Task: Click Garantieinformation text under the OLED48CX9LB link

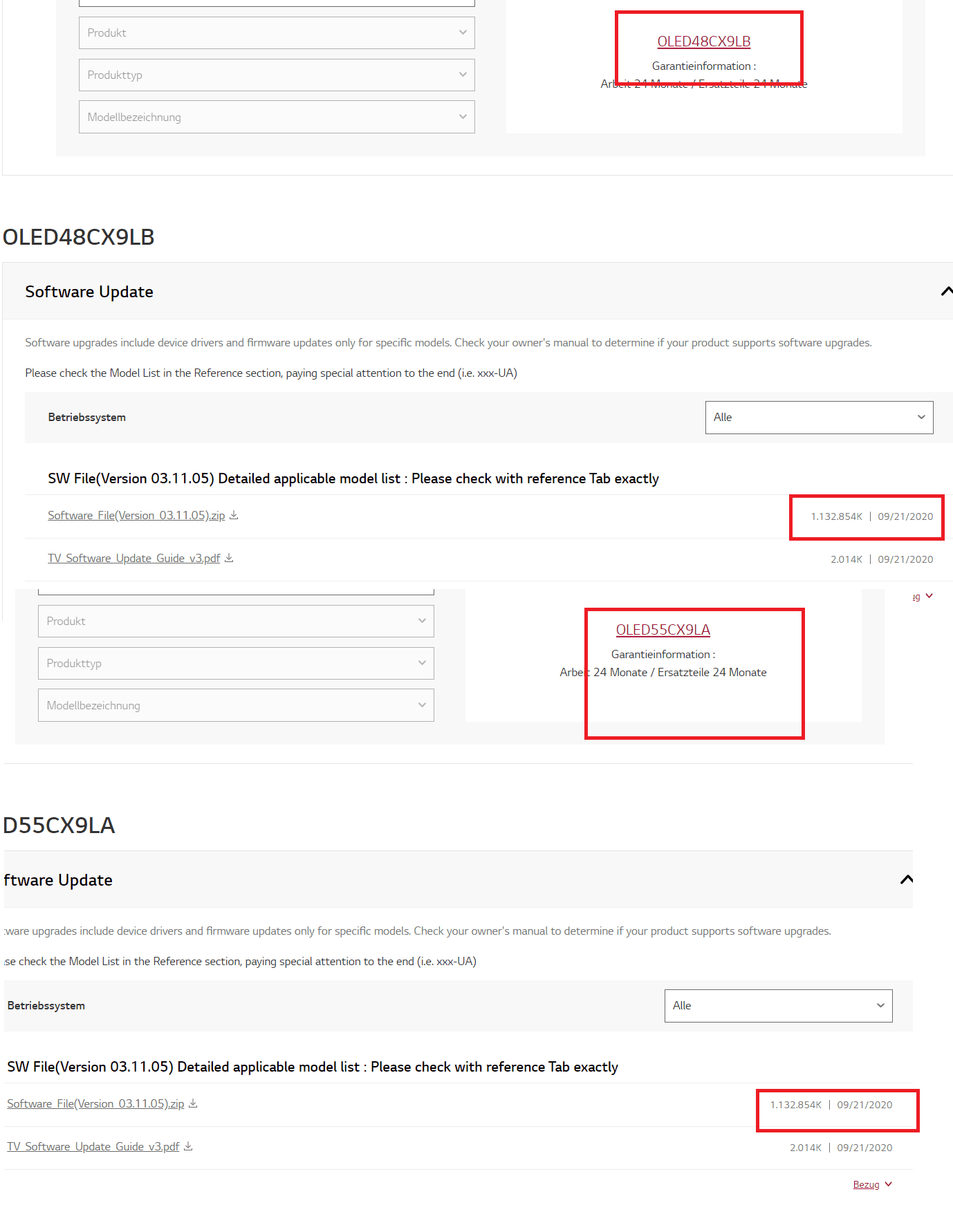Action: (704, 66)
